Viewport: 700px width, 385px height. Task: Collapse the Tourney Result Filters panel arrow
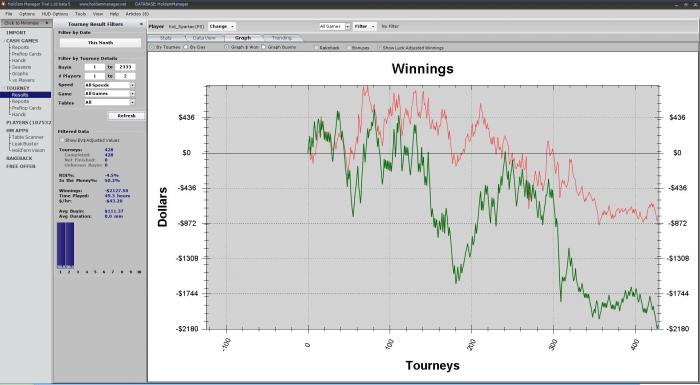pyautogui.click(x=142, y=24)
